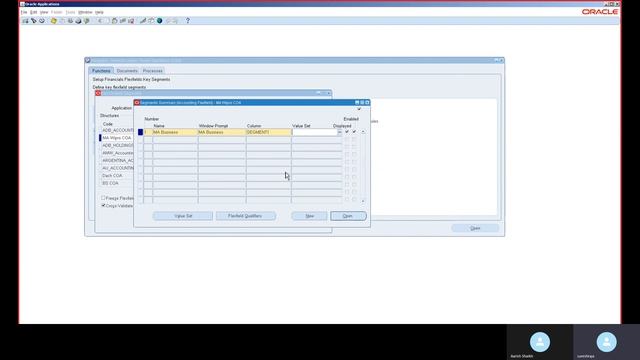Screen dimensions: 640x360
Task: Select the BS COA structure row
Action: coord(117,183)
